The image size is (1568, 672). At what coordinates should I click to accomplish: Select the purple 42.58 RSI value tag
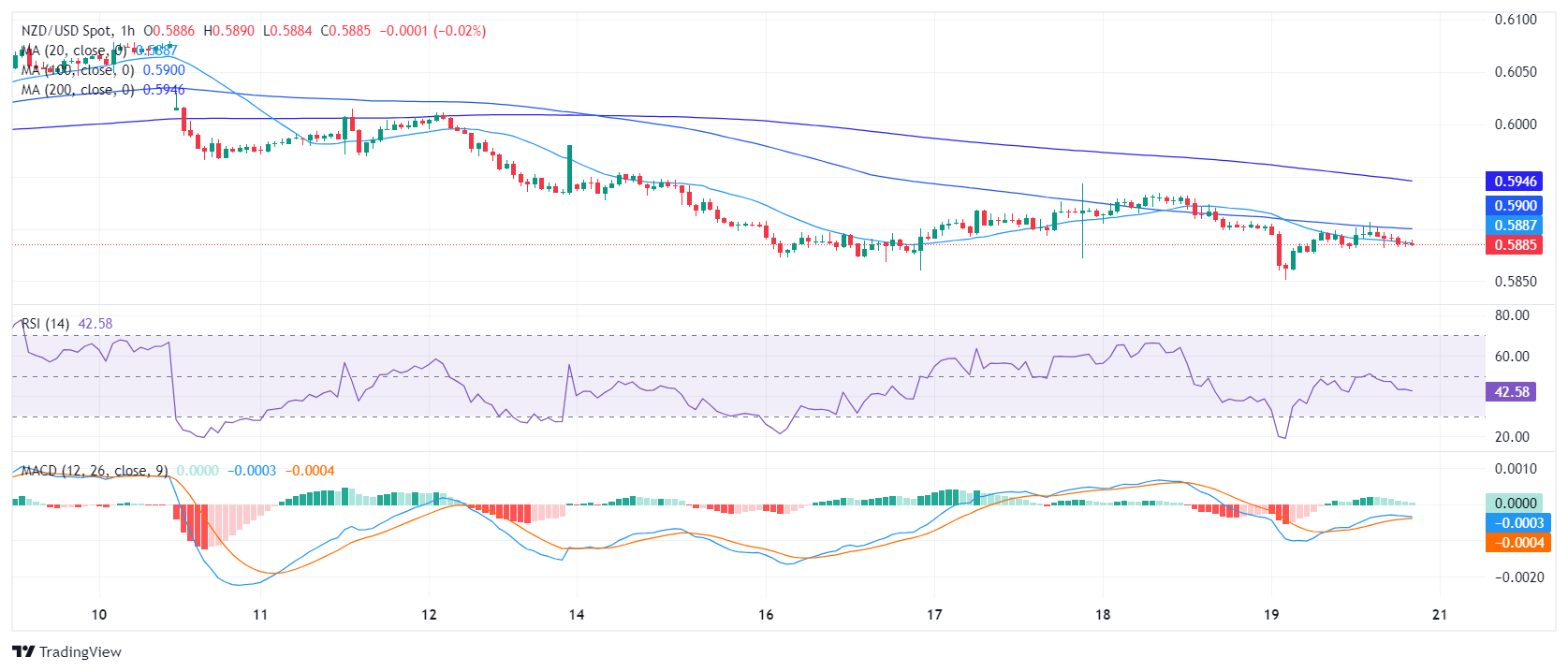1511,392
